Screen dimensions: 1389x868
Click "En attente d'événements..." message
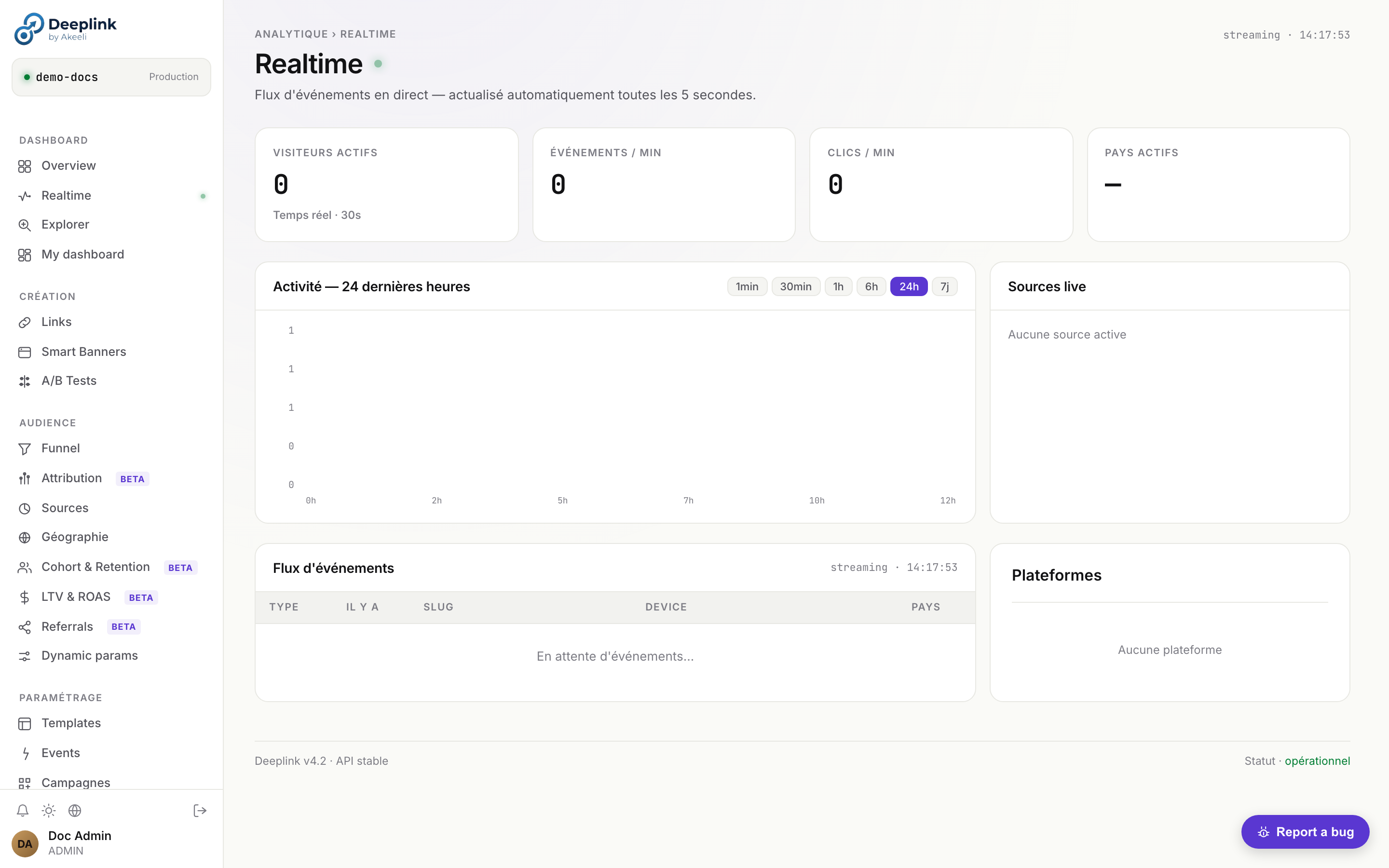[x=615, y=657]
